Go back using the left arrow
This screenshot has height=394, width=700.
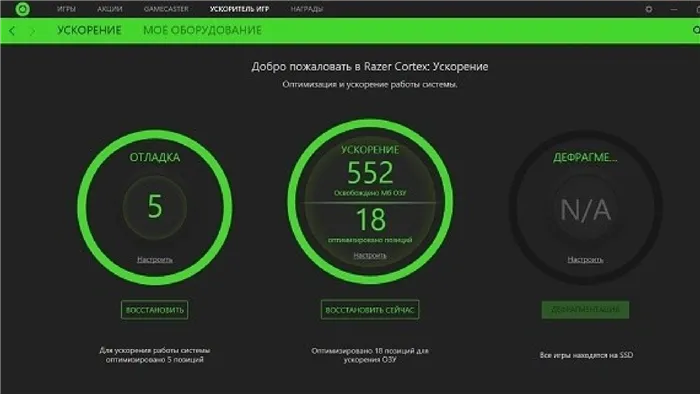(12, 31)
